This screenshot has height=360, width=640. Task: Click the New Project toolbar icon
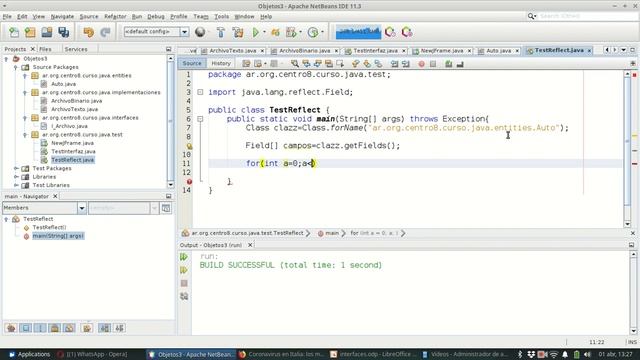point(30,32)
